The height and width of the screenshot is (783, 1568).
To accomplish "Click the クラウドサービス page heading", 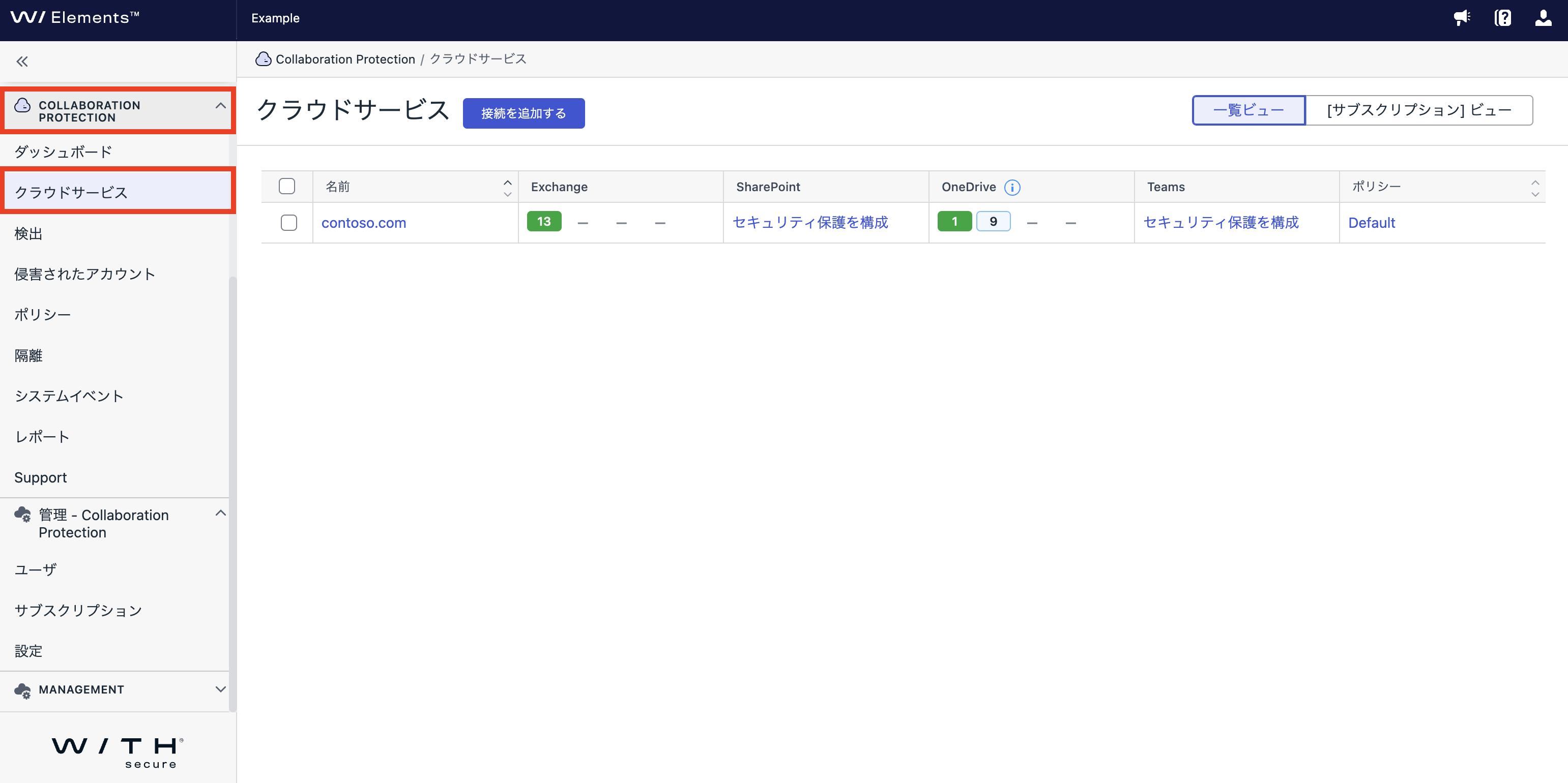I will coord(353,111).
